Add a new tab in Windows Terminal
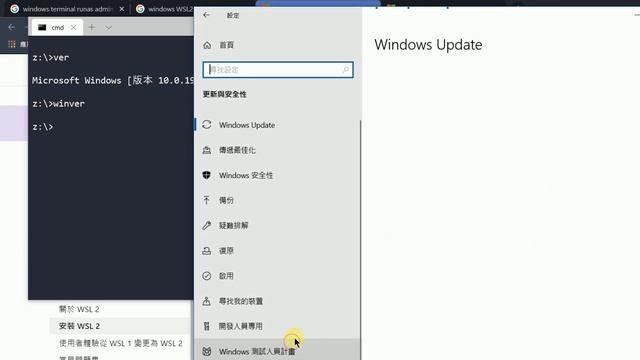Viewport: 640px width, 360px height. (92, 27)
